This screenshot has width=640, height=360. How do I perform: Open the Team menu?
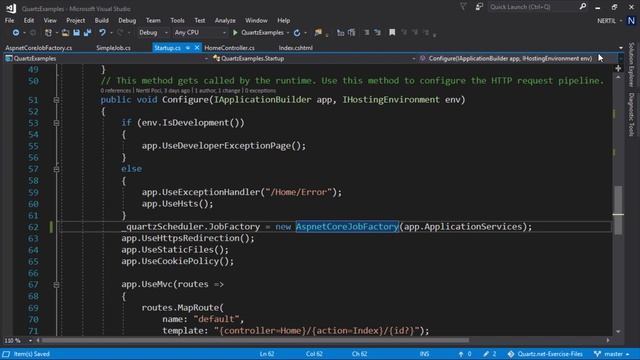pyautogui.click(x=153, y=20)
